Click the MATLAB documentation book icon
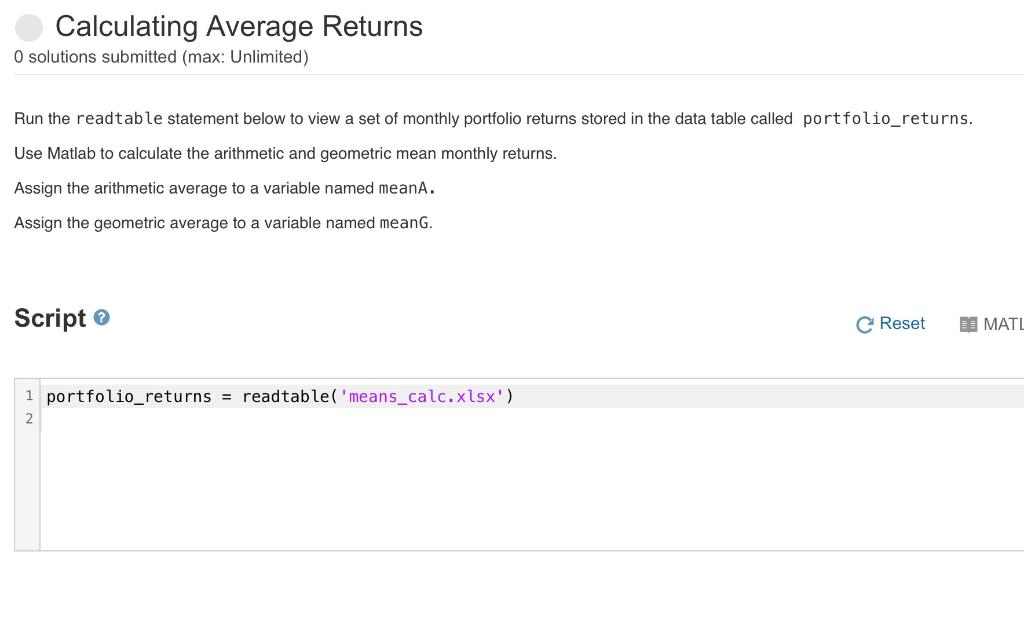Viewport: 1024px width, 621px height. (x=968, y=324)
